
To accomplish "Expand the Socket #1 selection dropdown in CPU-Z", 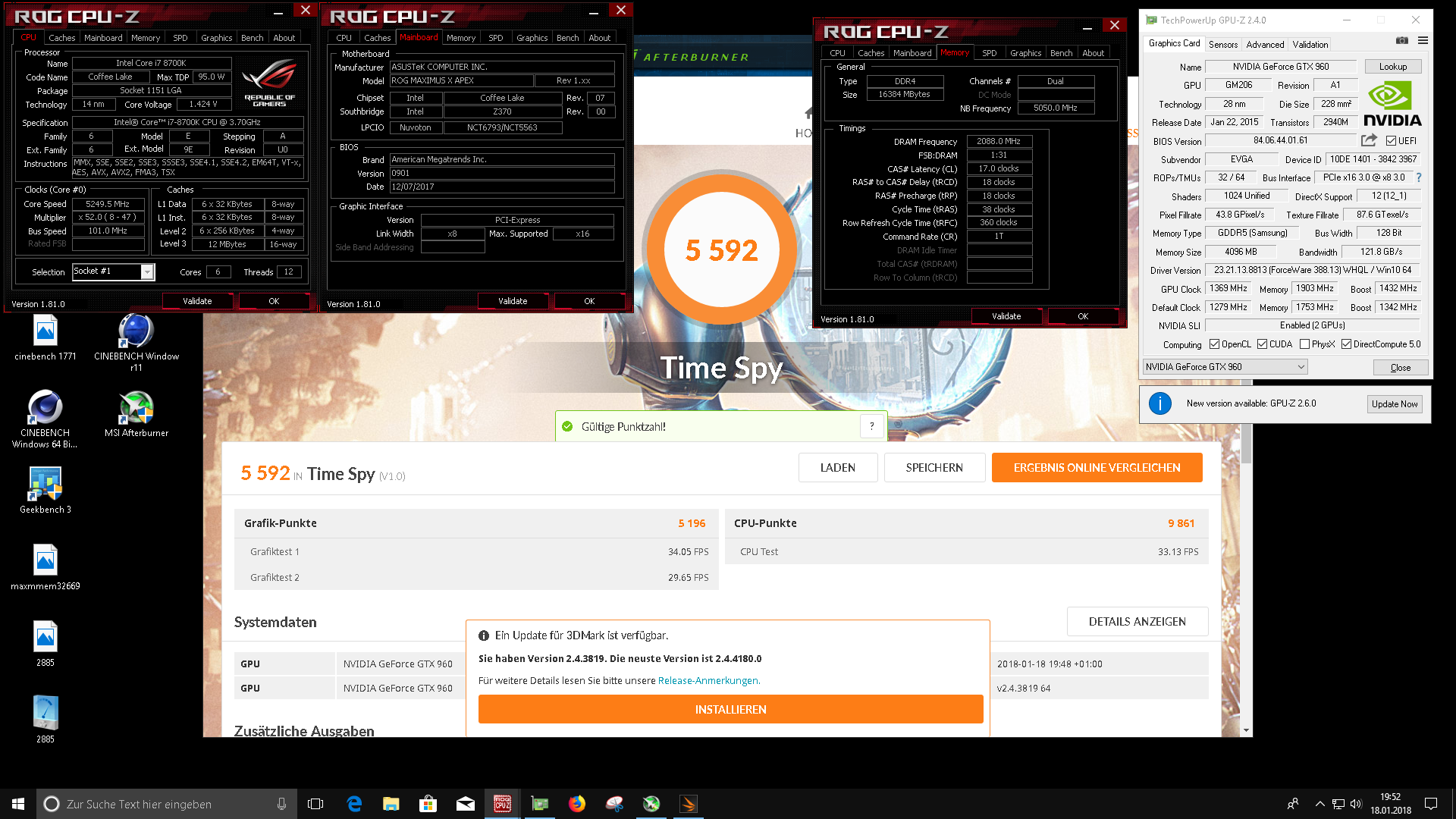I will click(147, 272).
